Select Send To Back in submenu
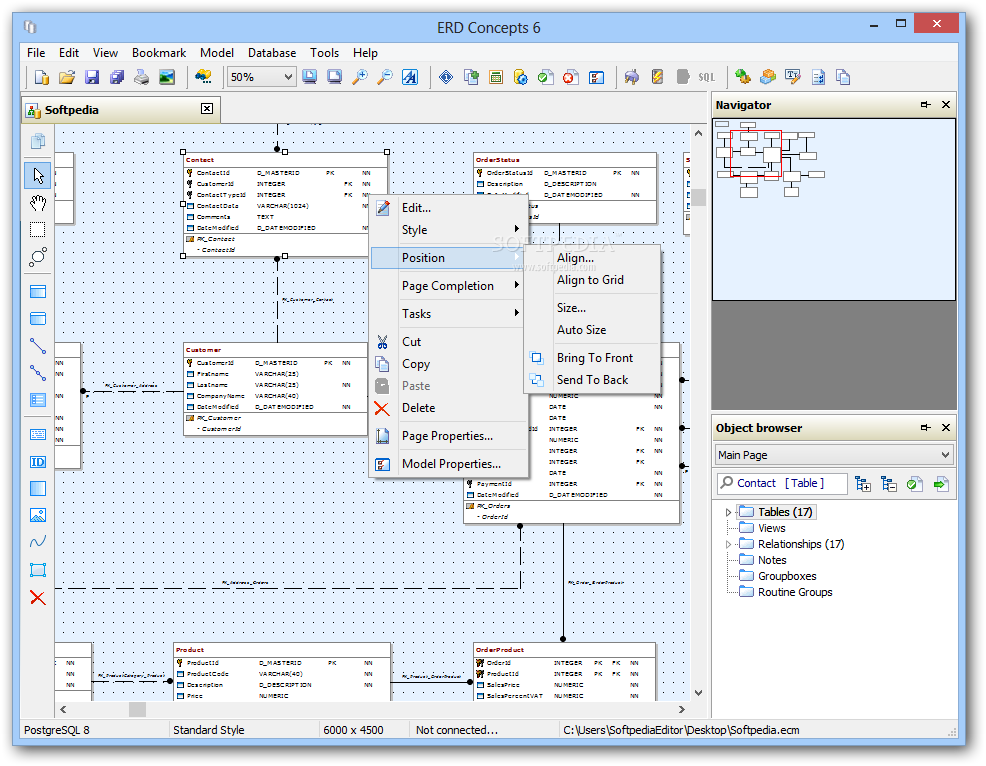 coord(592,380)
